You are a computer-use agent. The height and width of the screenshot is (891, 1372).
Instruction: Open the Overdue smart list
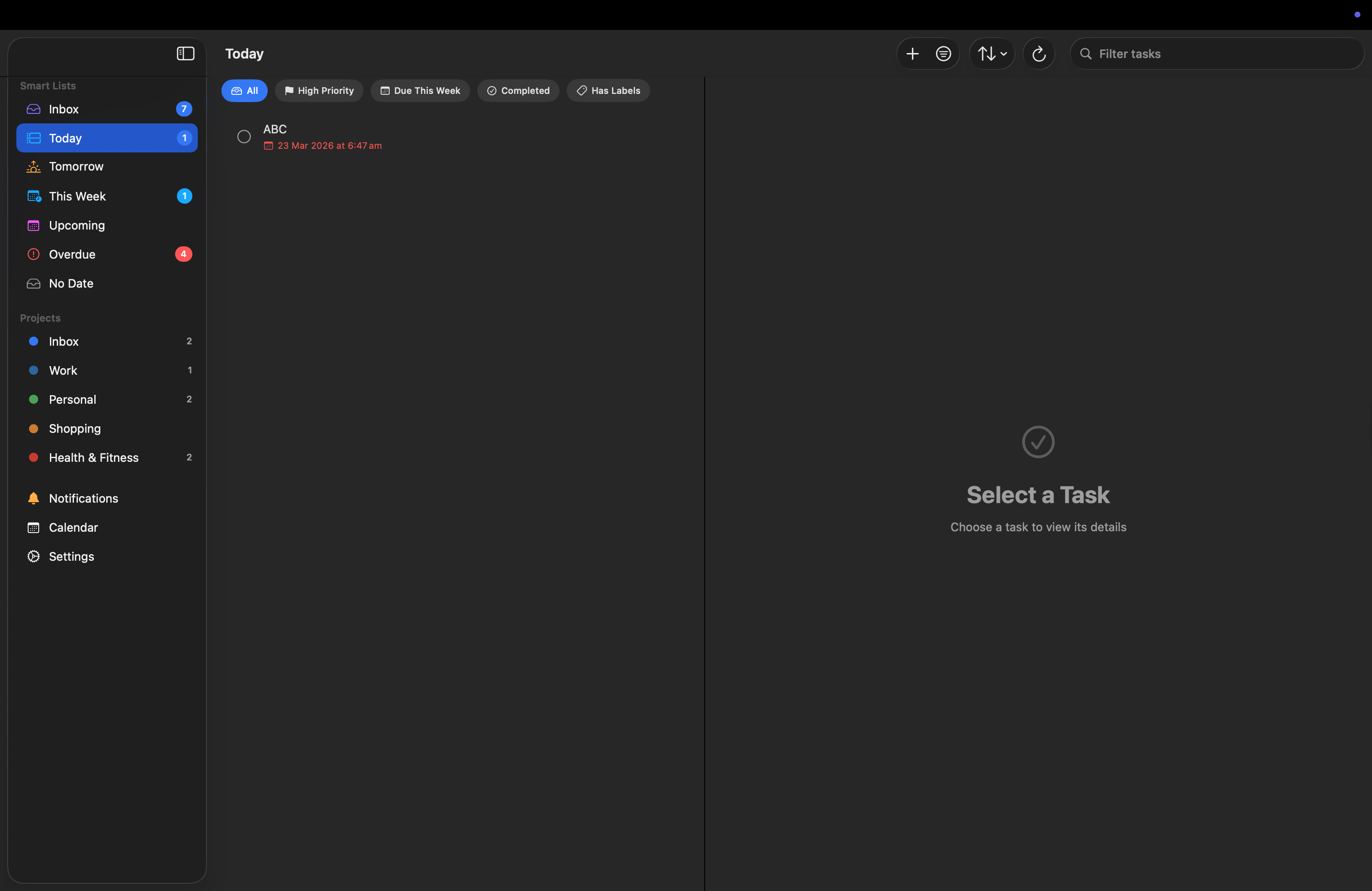click(107, 254)
